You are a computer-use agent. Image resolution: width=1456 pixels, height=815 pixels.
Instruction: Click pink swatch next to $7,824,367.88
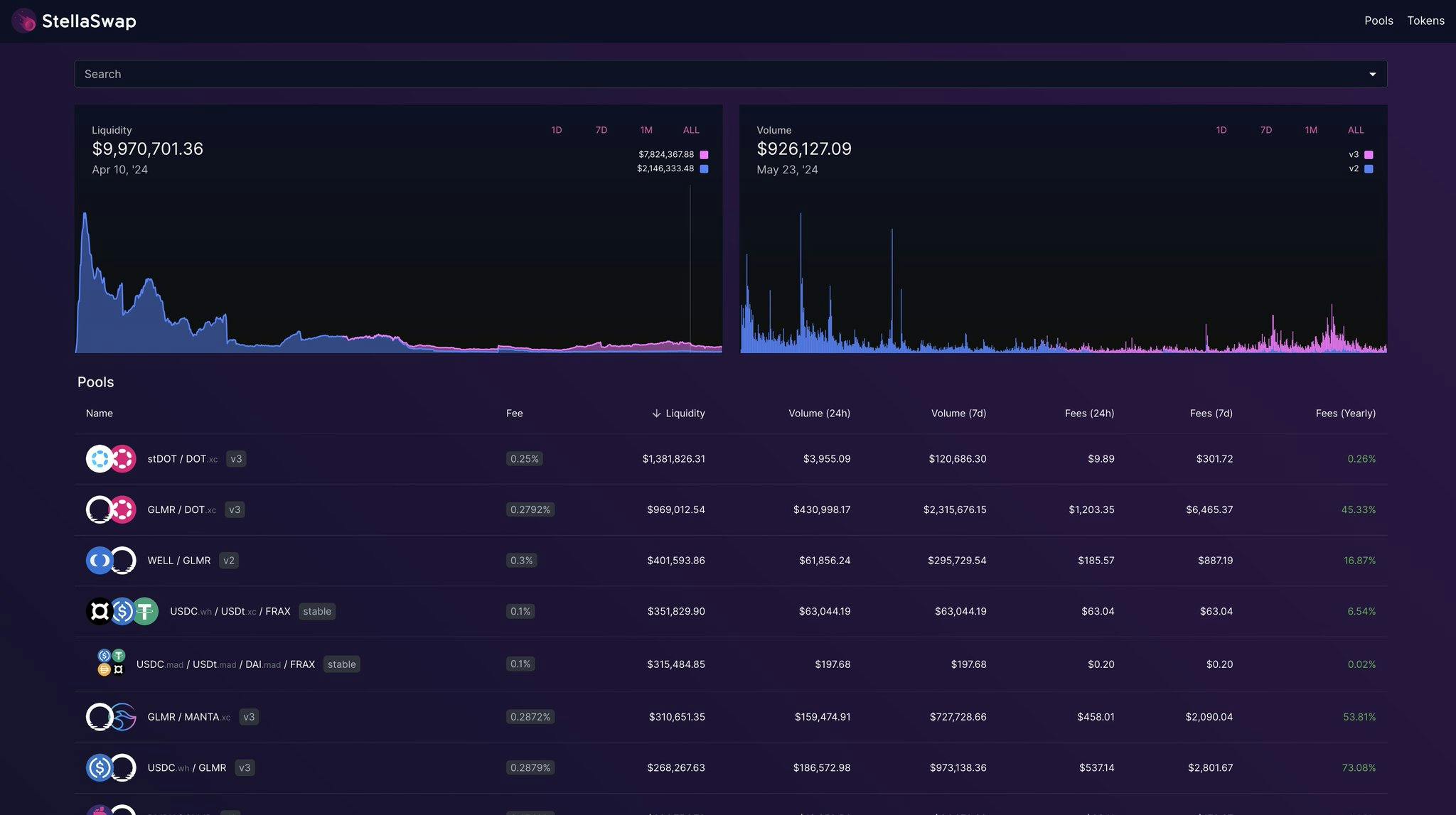[704, 154]
